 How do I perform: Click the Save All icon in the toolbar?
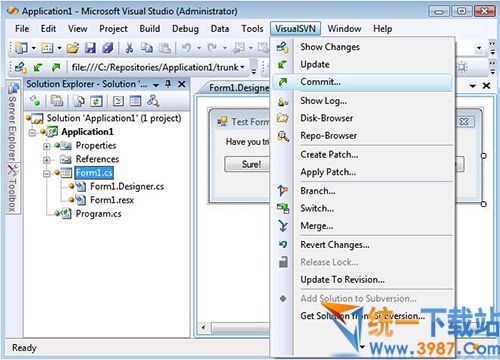coord(108,48)
